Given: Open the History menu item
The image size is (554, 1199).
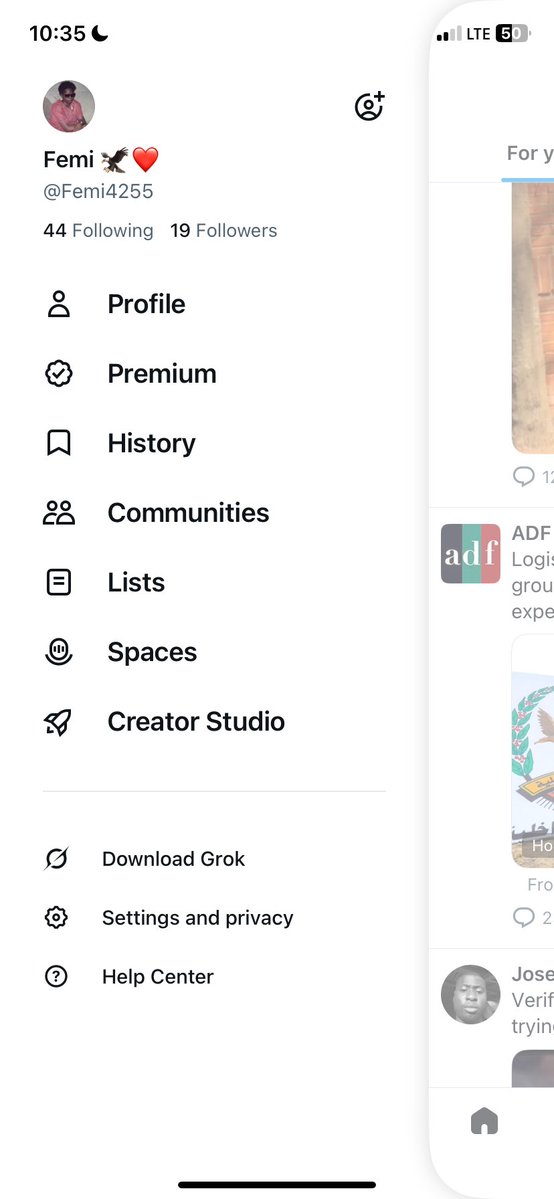Looking at the screenshot, I should (x=152, y=443).
